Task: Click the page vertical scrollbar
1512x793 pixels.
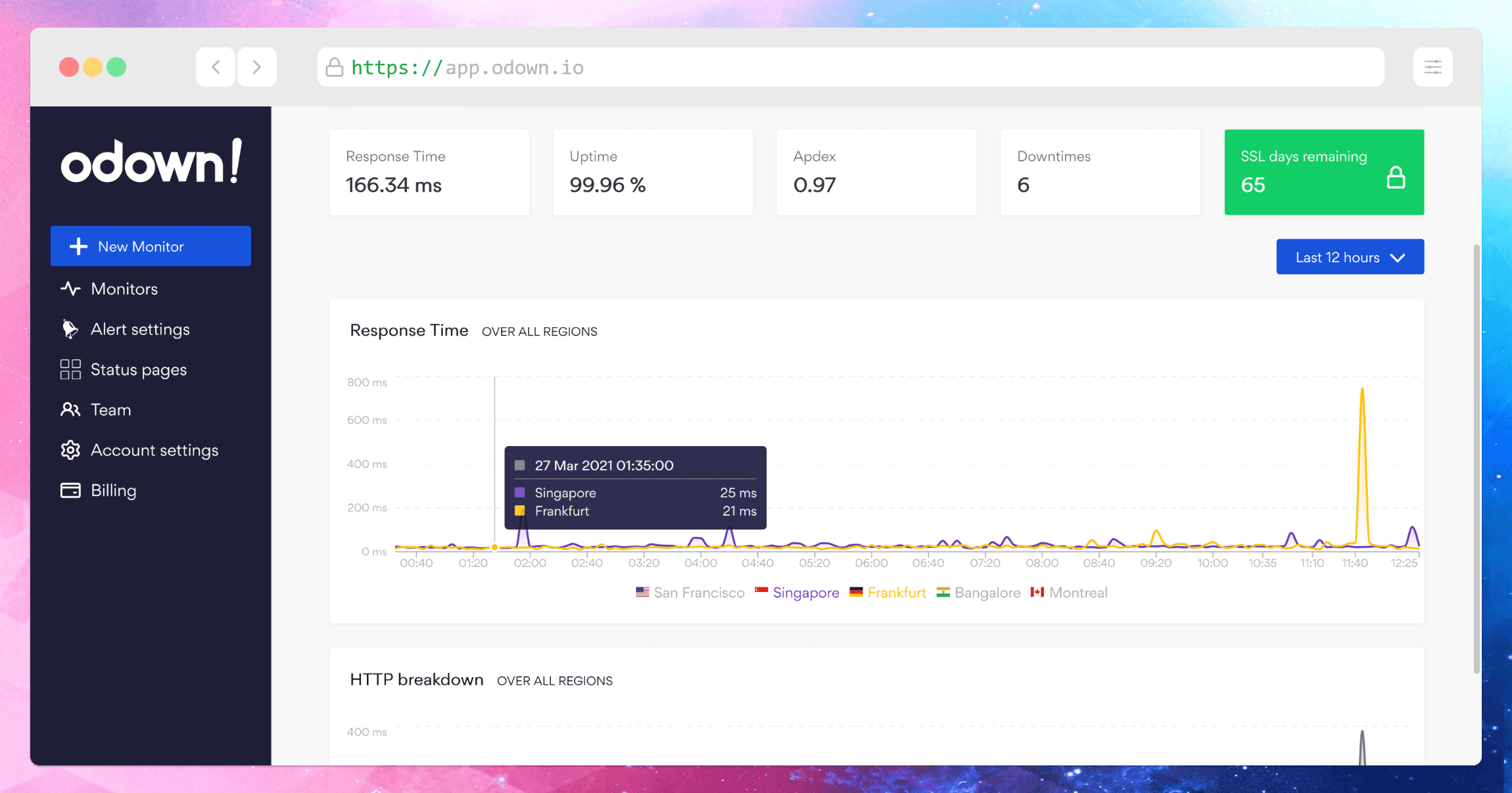Action: (x=1476, y=460)
